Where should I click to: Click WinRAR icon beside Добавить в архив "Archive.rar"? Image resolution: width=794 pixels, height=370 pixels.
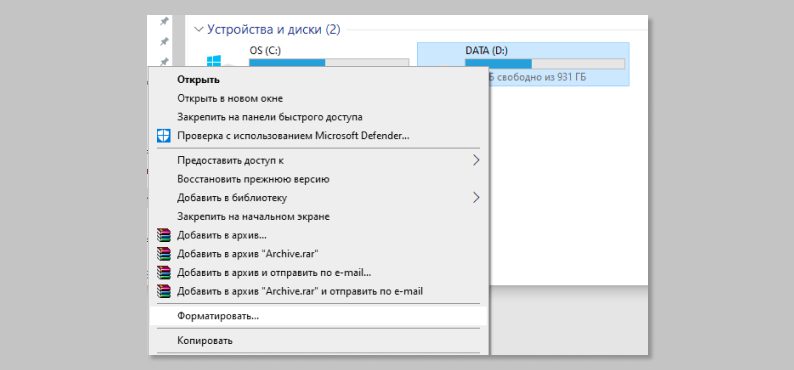pos(164,254)
